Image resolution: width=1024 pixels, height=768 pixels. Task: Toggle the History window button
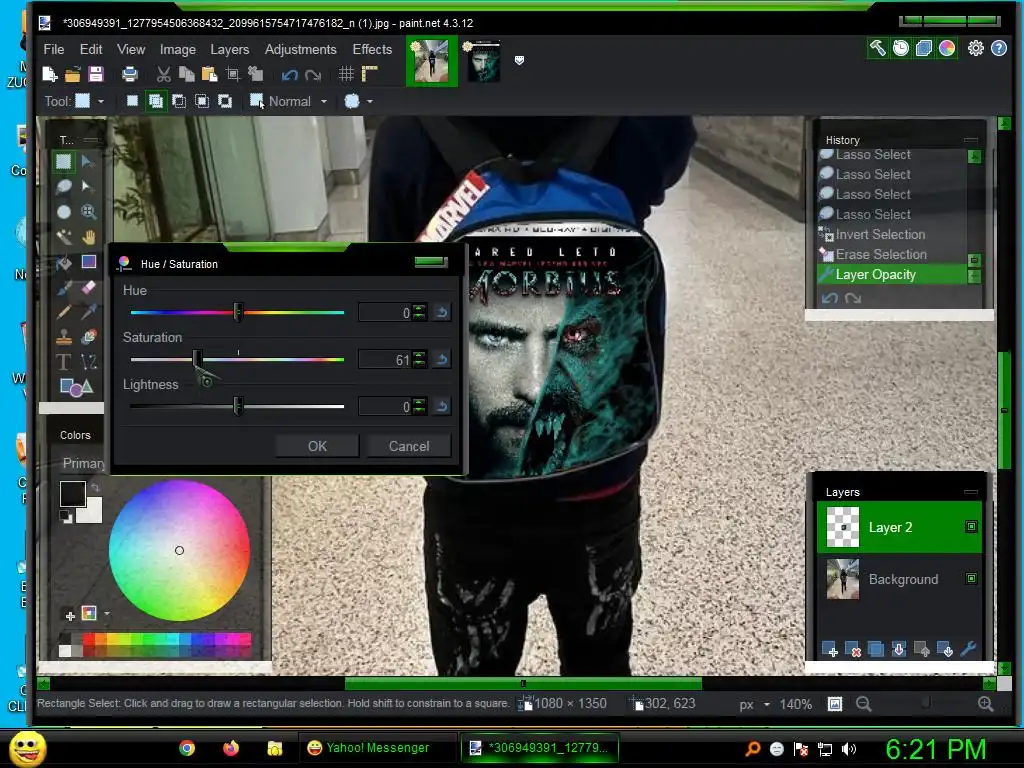pos(901,48)
